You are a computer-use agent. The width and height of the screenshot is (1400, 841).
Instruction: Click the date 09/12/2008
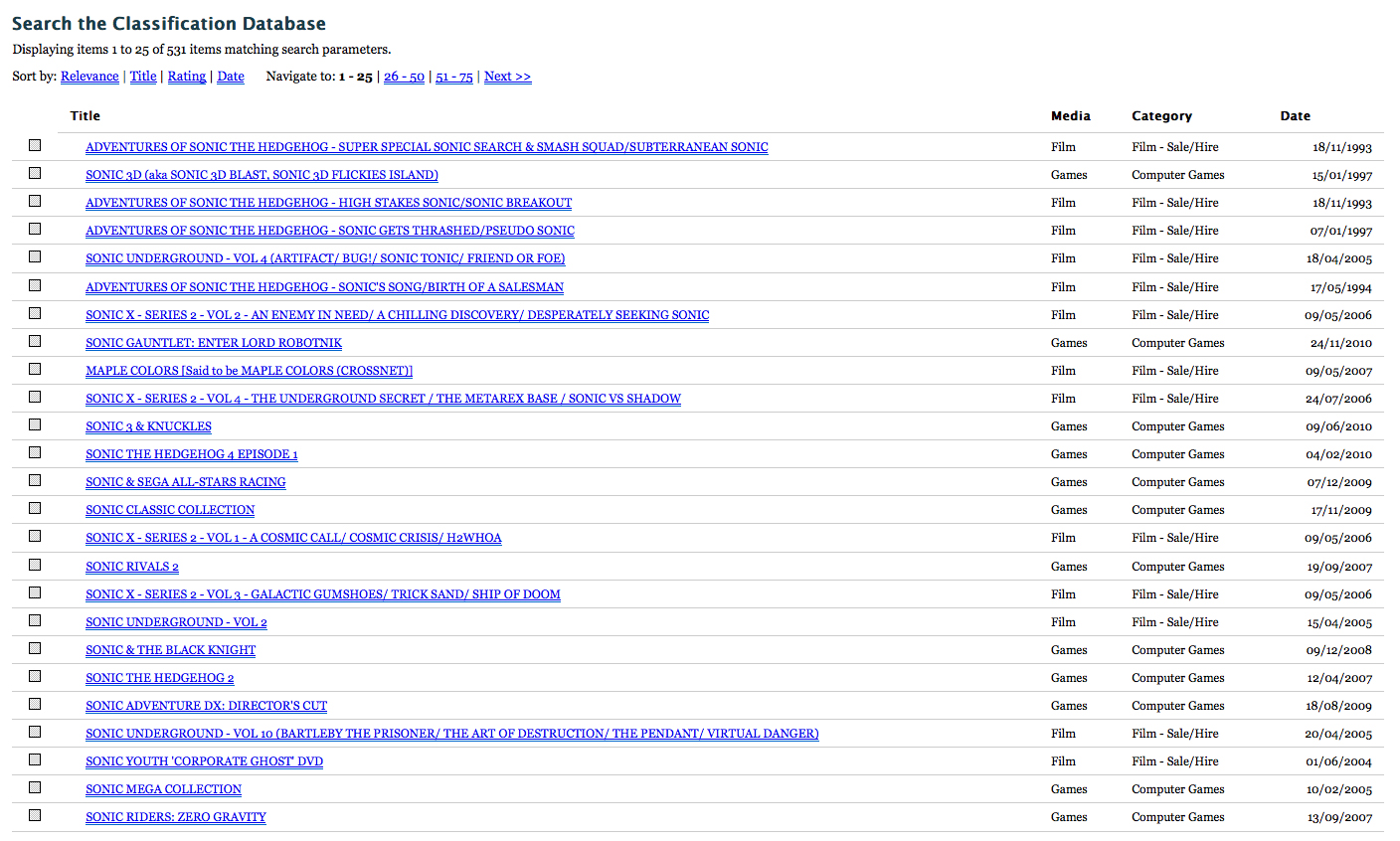point(1338,650)
